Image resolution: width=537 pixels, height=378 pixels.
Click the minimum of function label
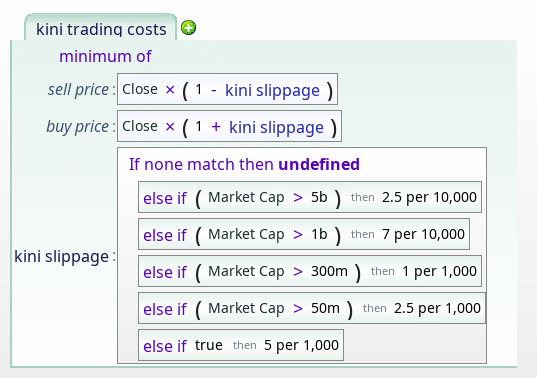(105, 56)
